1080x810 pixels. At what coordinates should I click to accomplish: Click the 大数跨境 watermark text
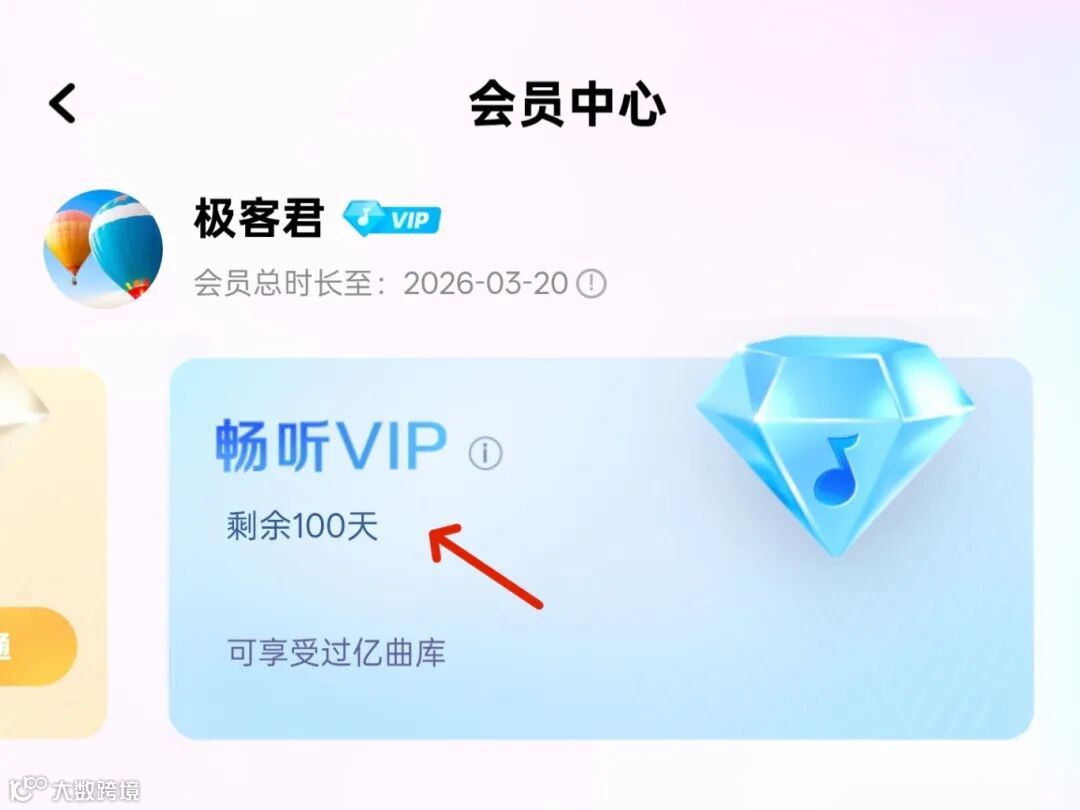tap(96, 790)
